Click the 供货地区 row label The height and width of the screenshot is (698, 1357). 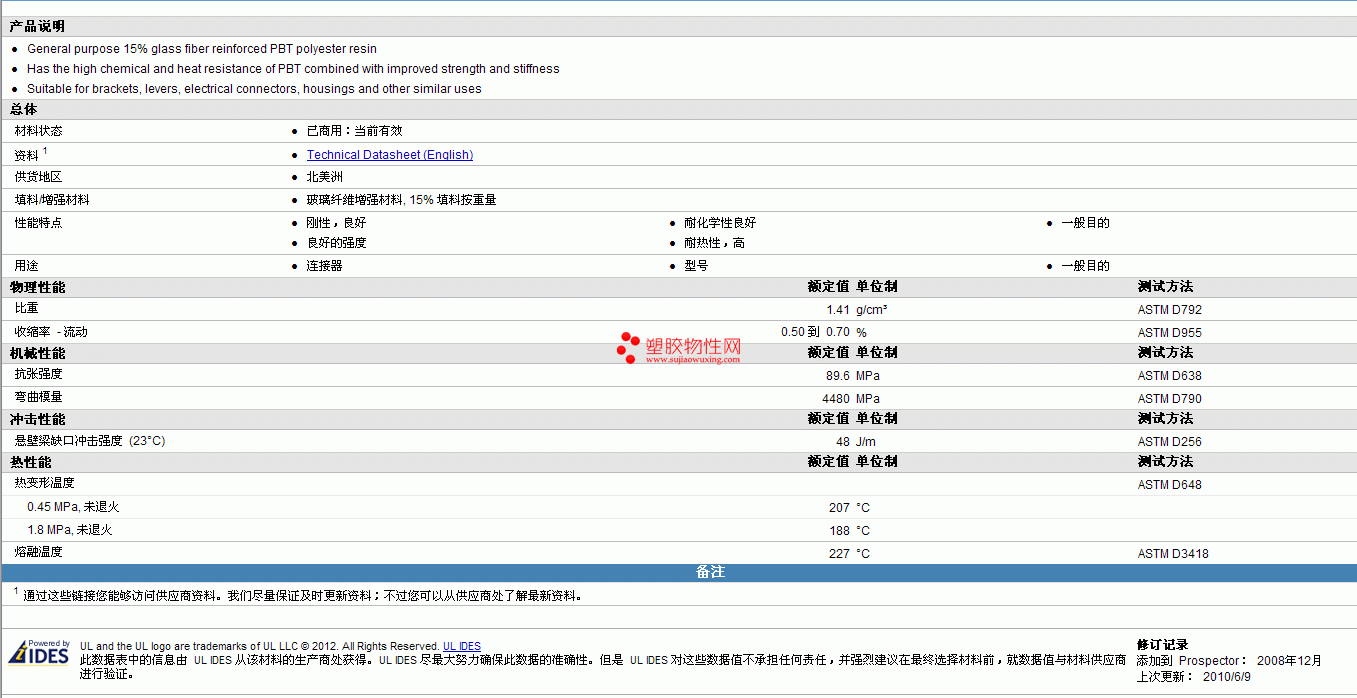[39, 177]
